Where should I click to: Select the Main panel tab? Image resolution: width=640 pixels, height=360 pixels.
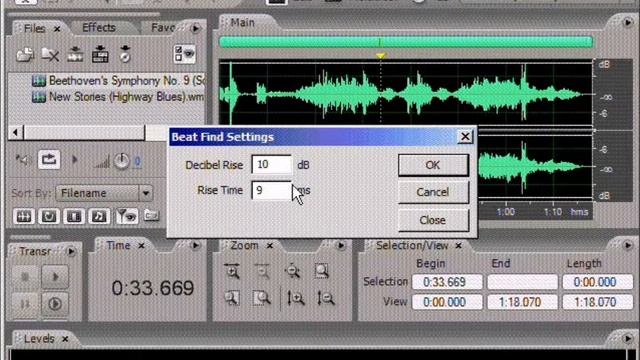(242, 23)
